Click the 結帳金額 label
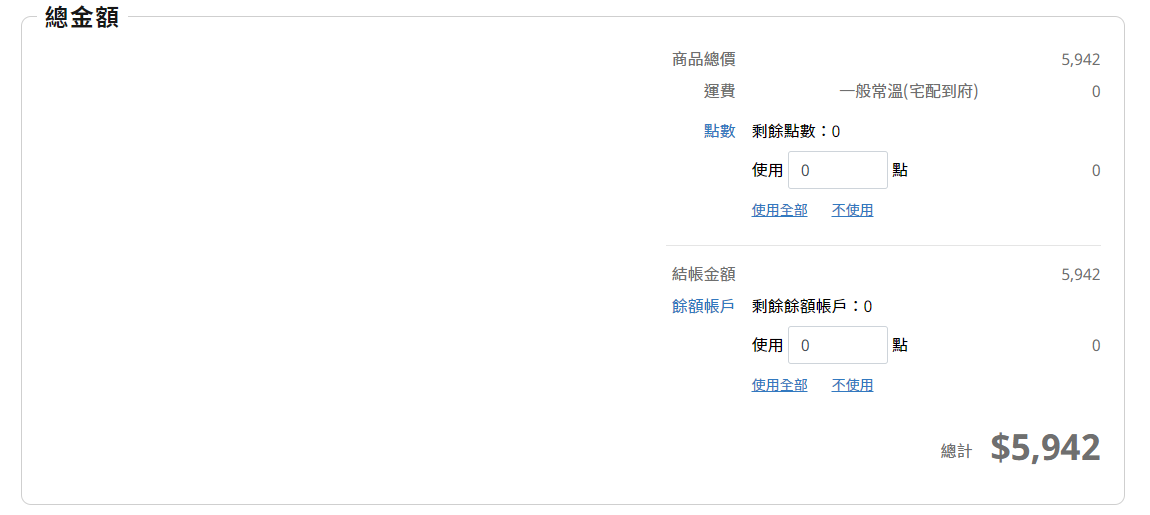This screenshot has width=1150, height=515. [703, 274]
